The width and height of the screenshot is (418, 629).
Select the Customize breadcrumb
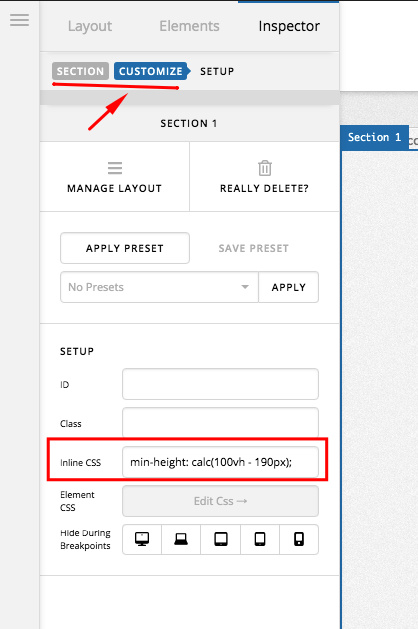(x=151, y=71)
